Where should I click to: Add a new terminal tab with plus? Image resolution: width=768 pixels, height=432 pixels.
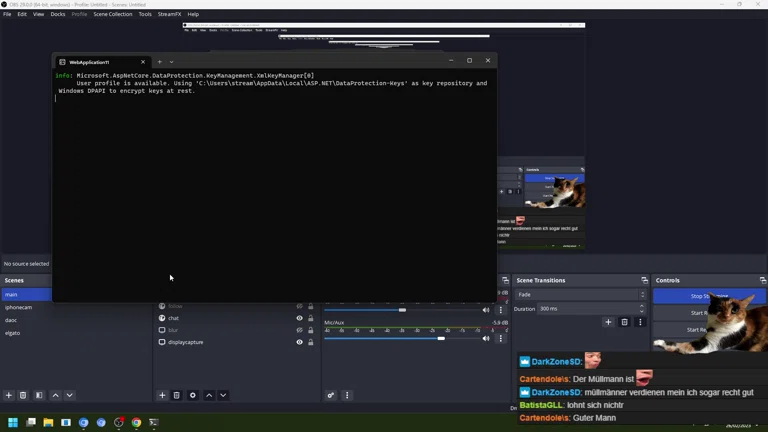160,62
